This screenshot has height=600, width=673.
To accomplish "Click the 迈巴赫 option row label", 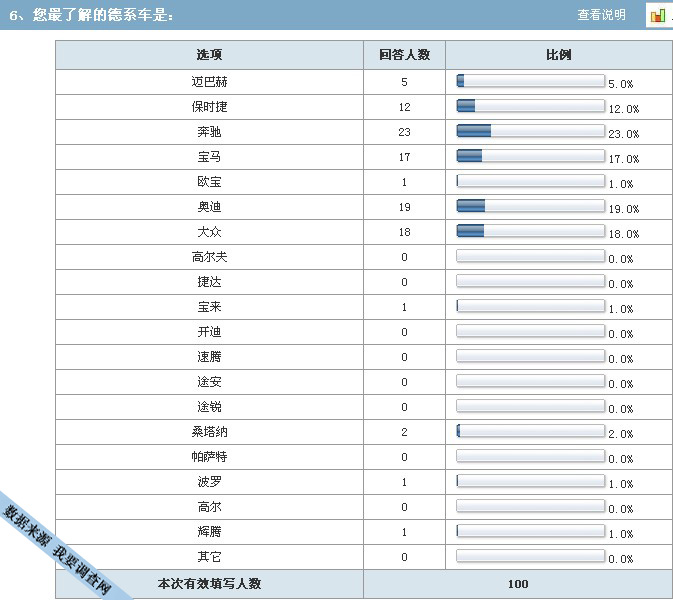I will click(x=209, y=82).
